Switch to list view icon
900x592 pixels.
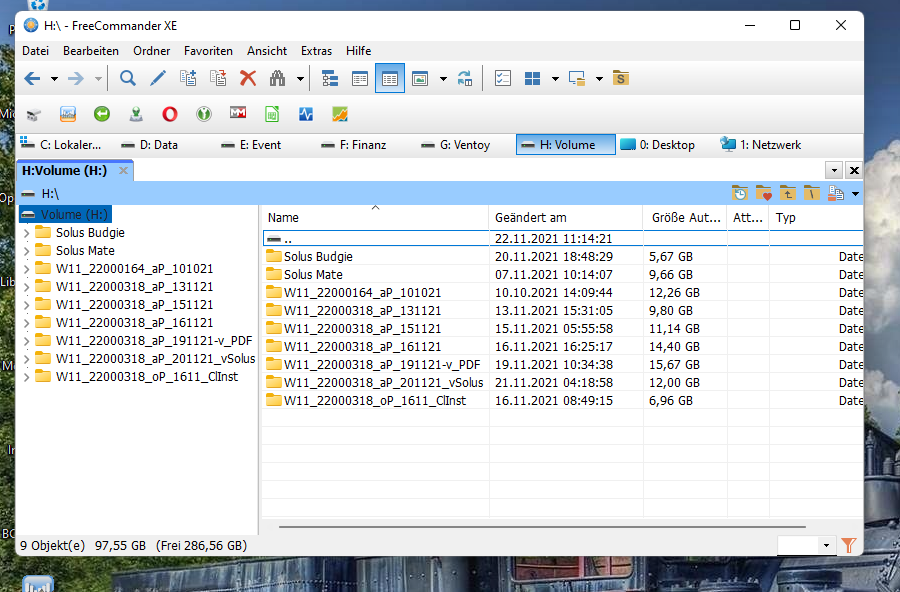click(360, 78)
